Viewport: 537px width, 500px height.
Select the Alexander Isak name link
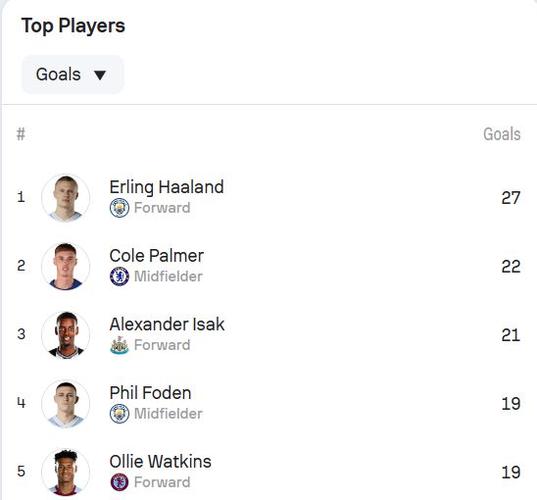(x=167, y=324)
